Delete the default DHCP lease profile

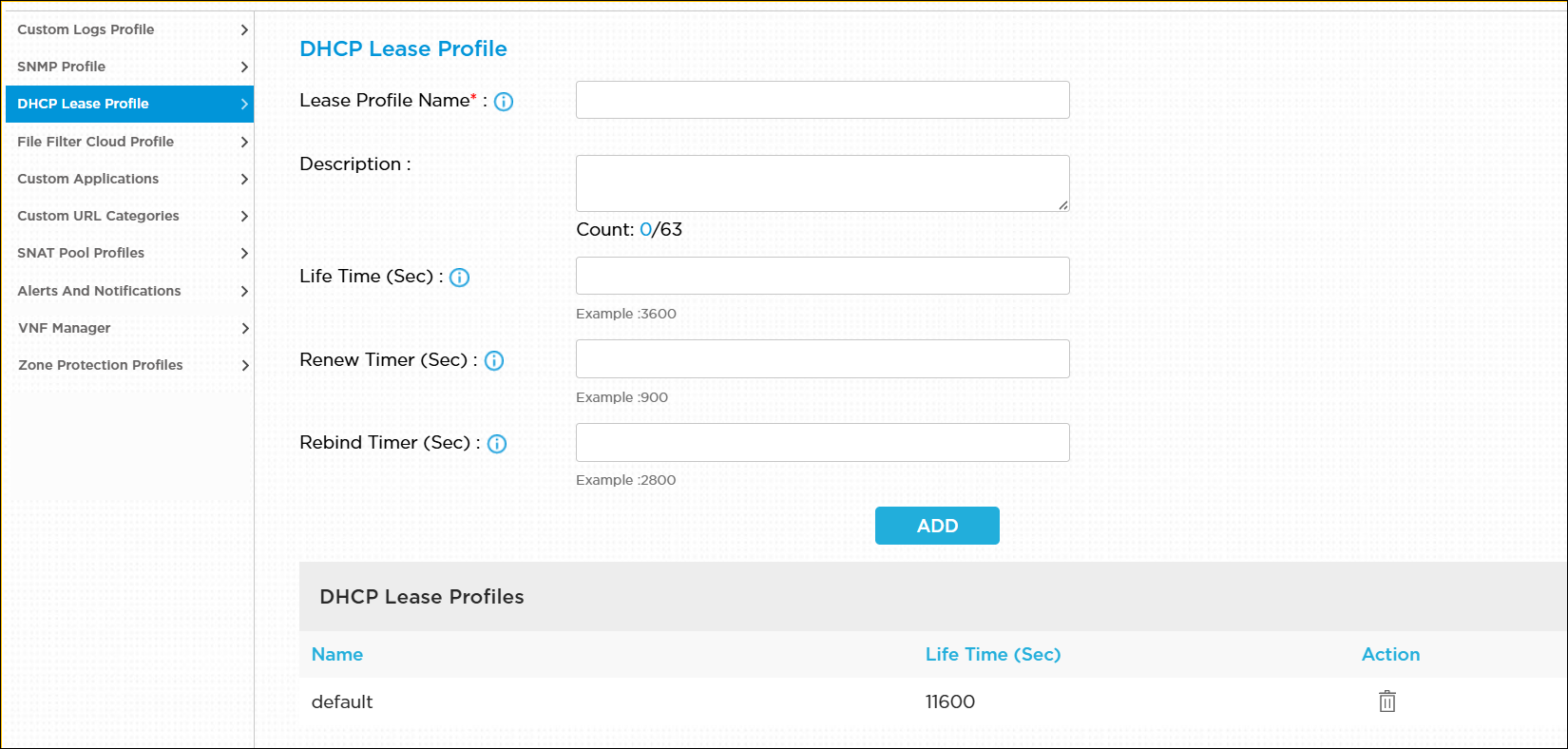[x=1386, y=701]
